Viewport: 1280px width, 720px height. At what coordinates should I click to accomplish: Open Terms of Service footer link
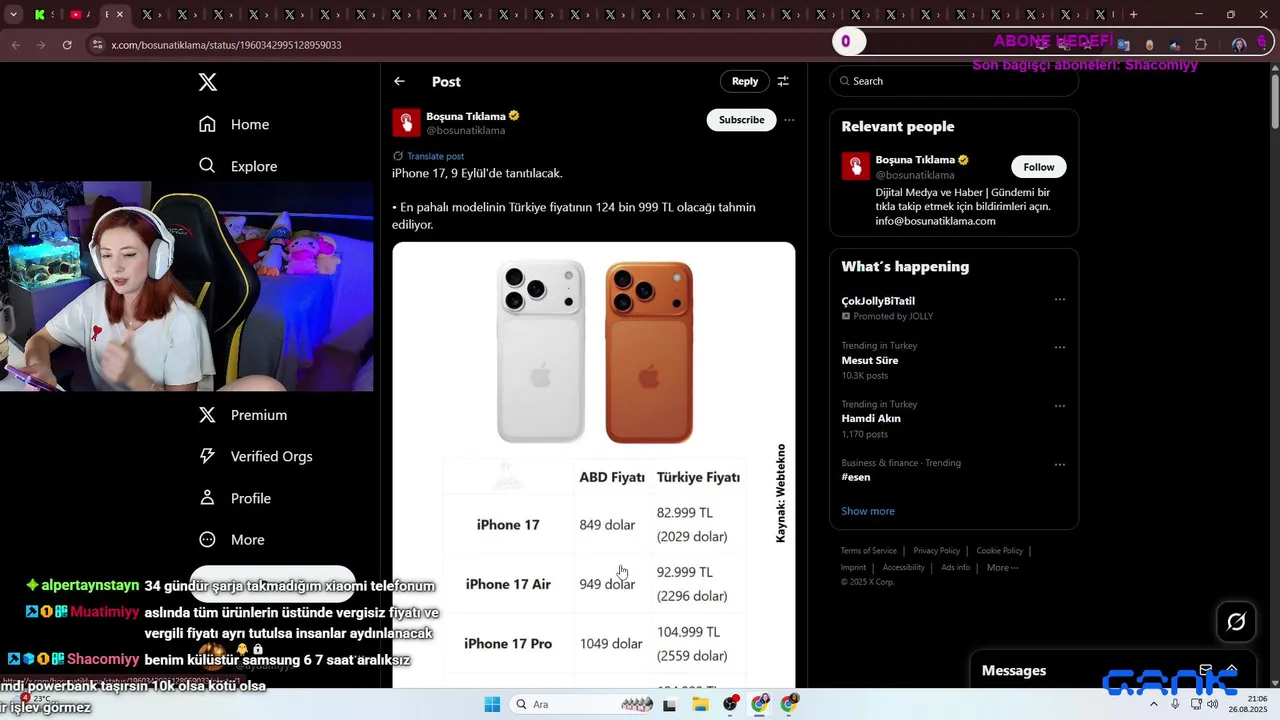tap(868, 551)
